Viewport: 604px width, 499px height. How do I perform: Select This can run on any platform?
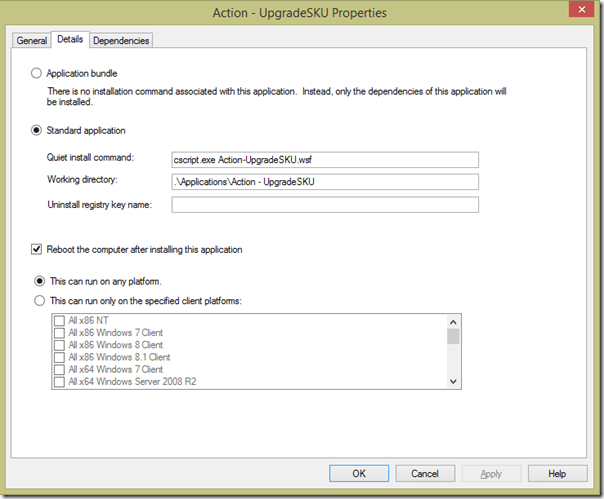pyautogui.click(x=41, y=281)
